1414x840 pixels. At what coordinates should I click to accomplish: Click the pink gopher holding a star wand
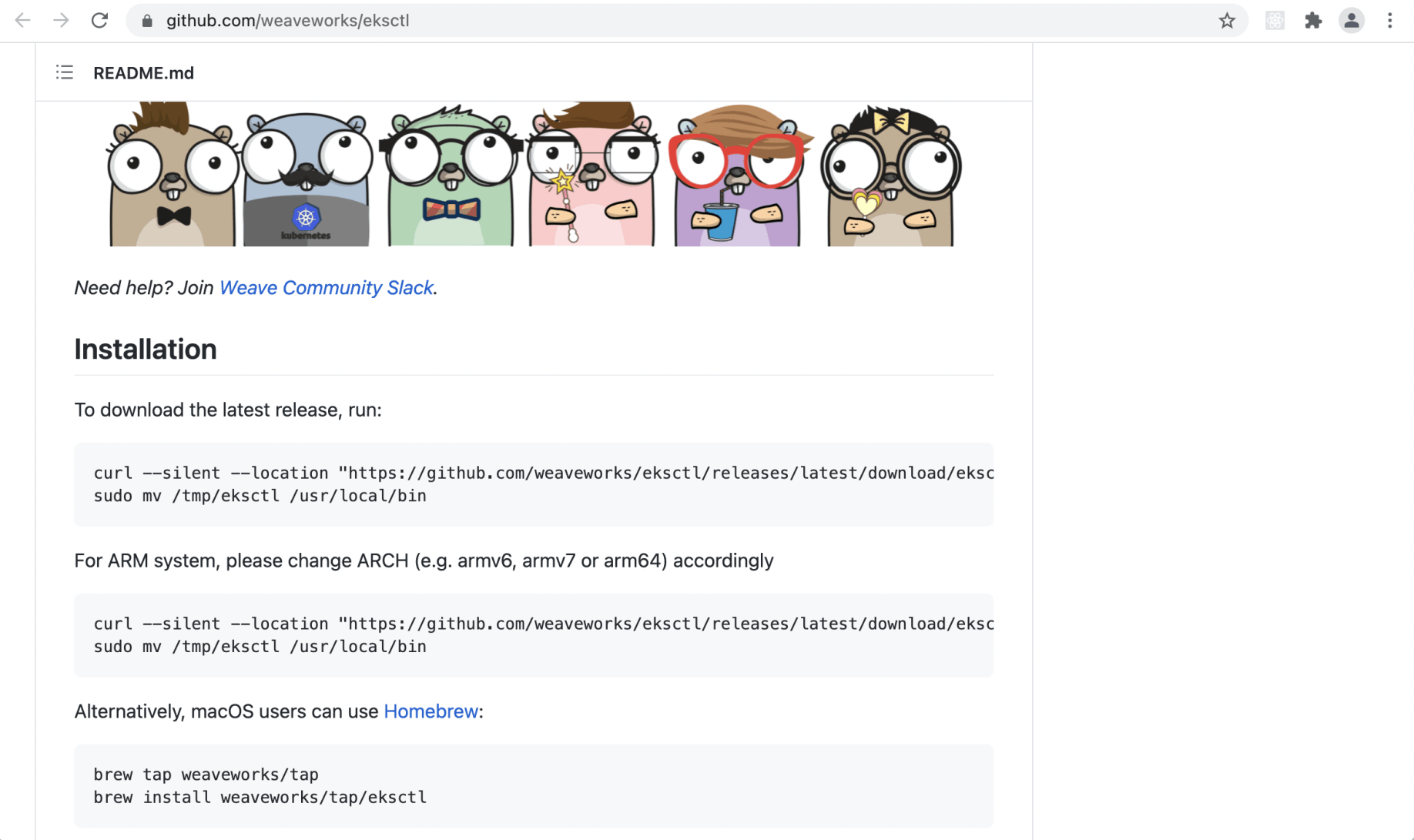(x=591, y=181)
